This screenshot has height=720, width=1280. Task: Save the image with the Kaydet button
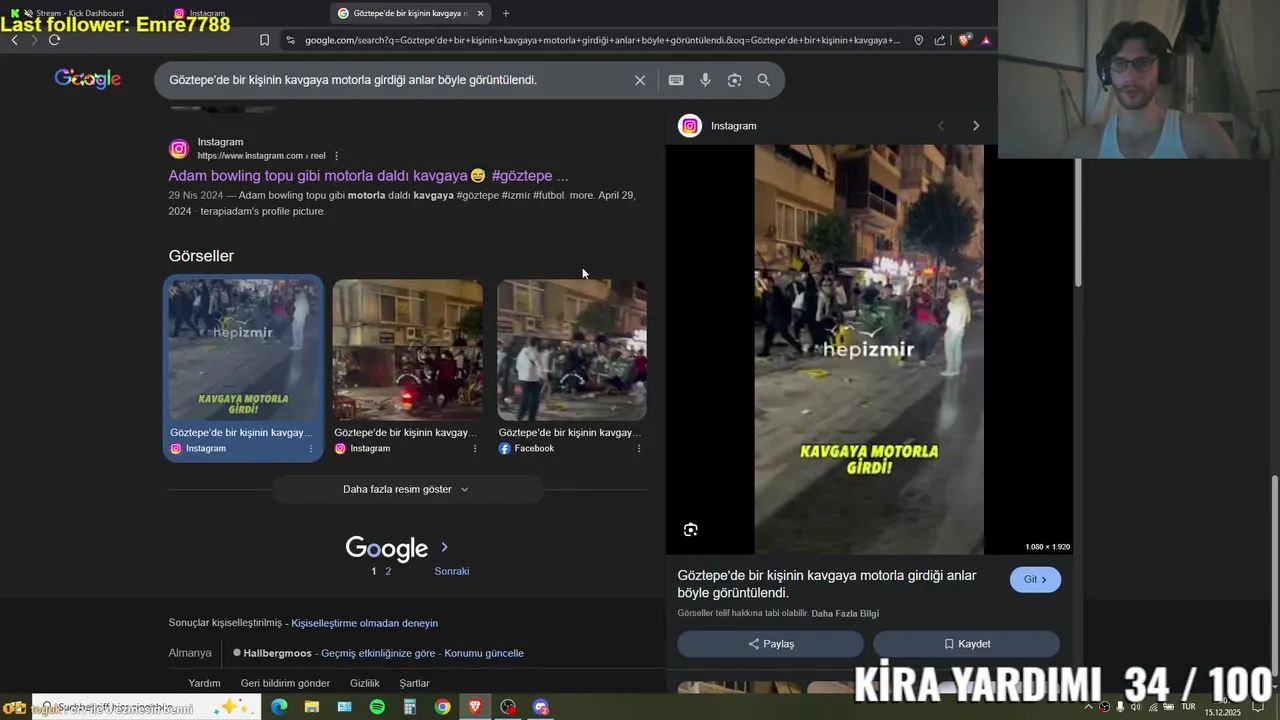966,644
